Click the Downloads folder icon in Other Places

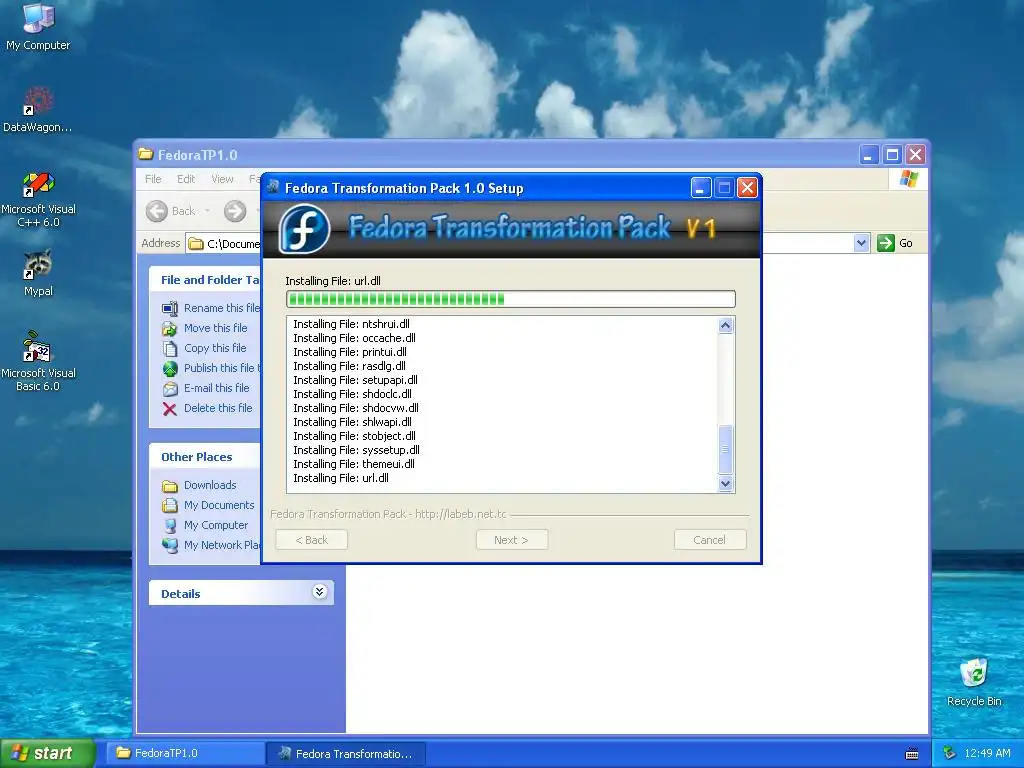170,486
